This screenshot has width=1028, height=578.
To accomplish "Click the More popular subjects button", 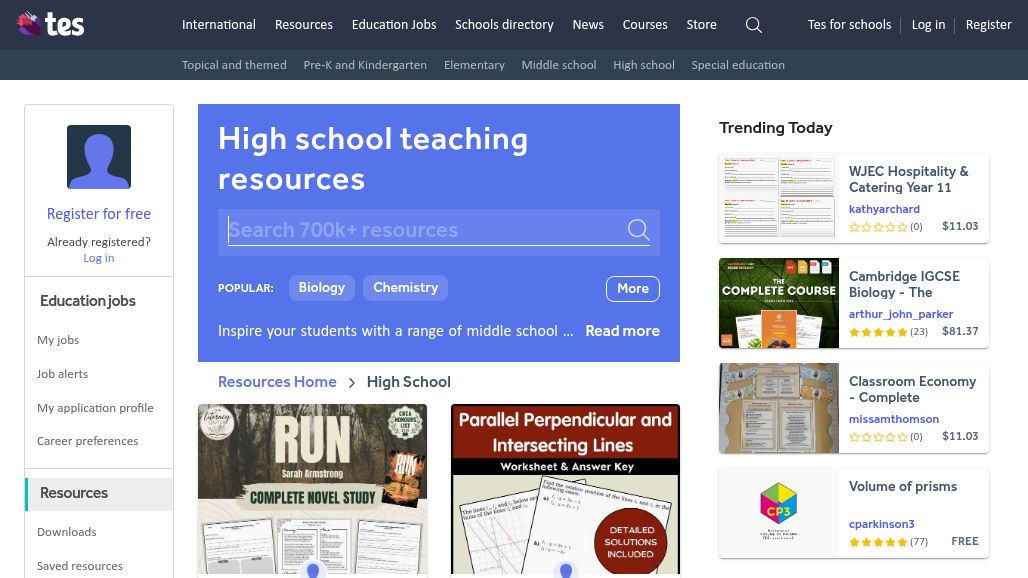I will 633,288.
